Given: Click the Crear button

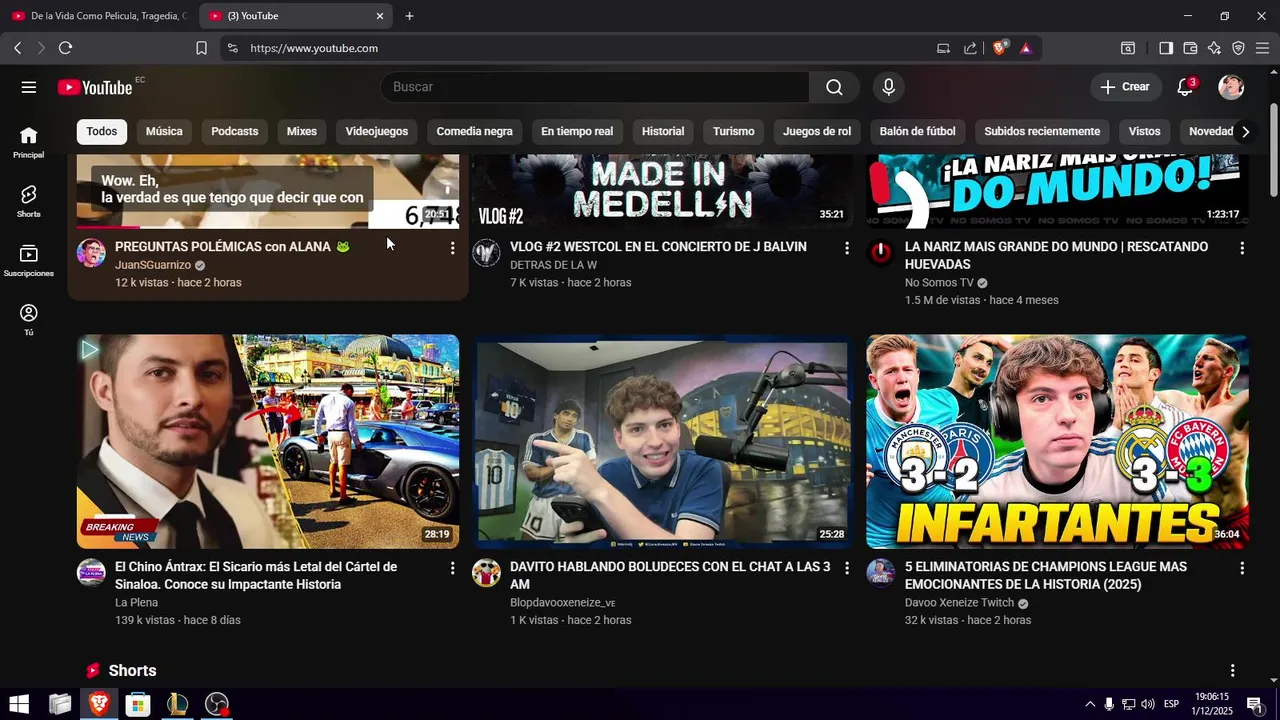Looking at the screenshot, I should [1126, 87].
